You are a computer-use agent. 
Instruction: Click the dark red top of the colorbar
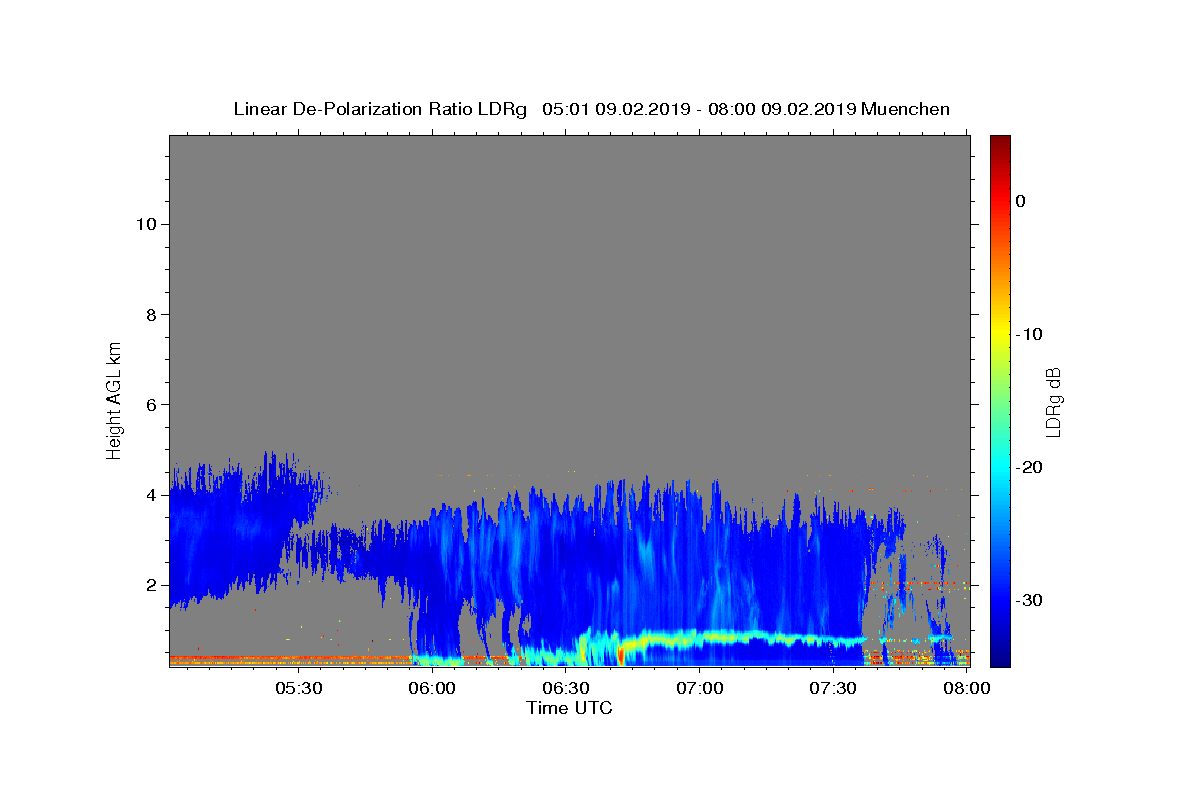[1000, 142]
